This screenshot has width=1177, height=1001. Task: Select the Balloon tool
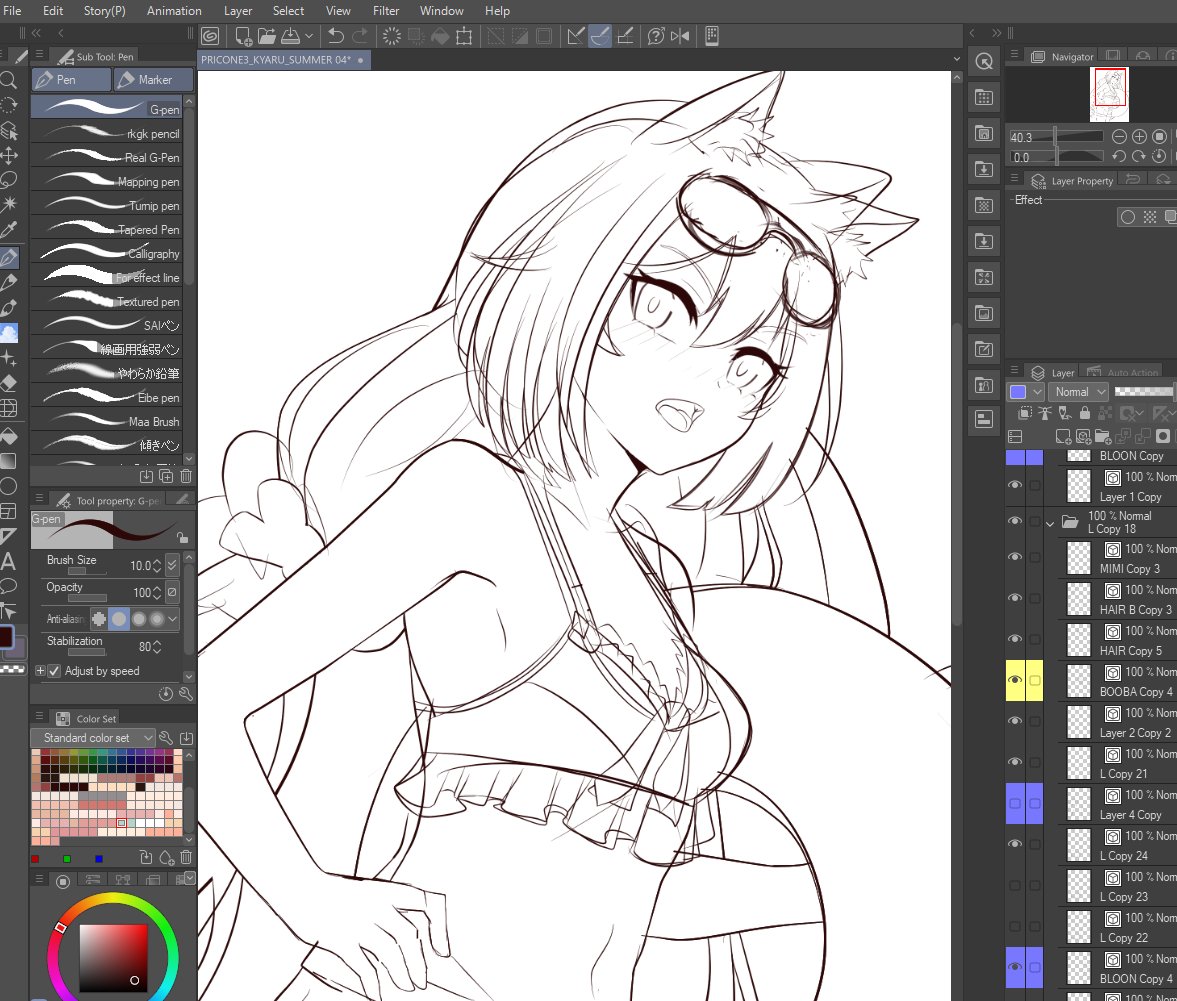[8, 586]
